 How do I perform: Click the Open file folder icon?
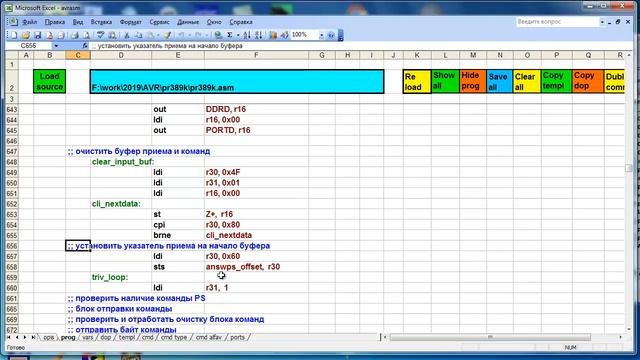point(26,36)
